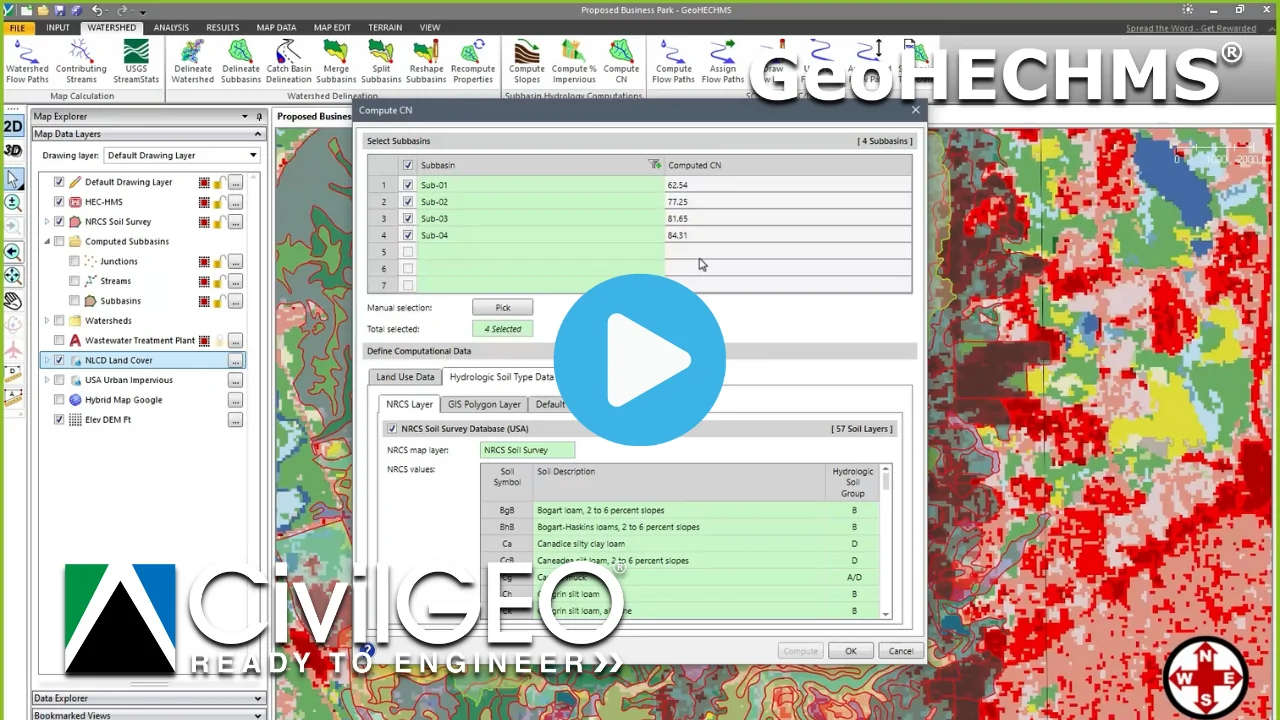Select the Watershed Flow Paths tool
Viewport: 1280px width, 720px height.
point(27,58)
